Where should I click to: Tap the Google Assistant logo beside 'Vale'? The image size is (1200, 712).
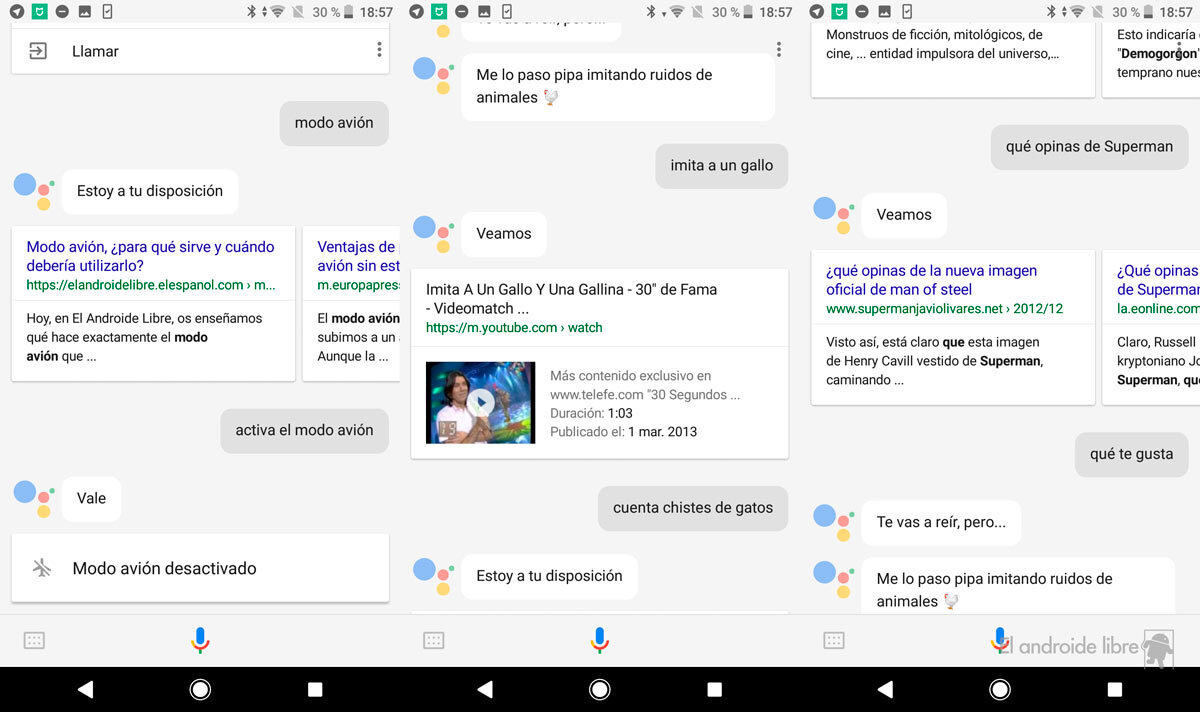point(32,498)
